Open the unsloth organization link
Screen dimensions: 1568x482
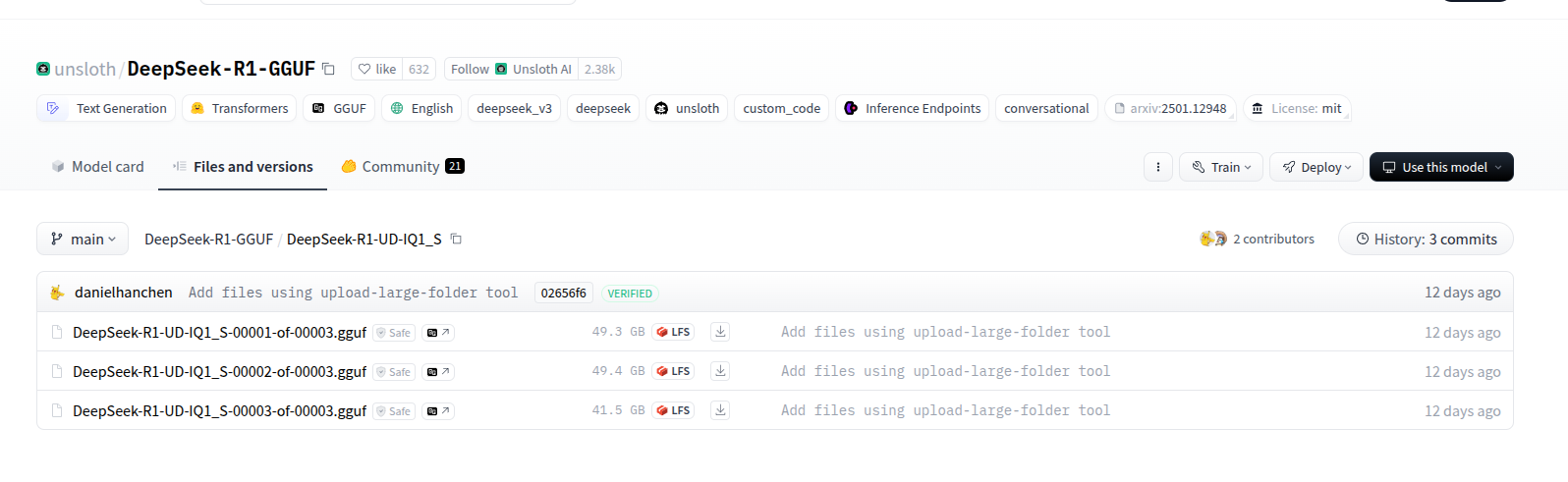[x=84, y=69]
